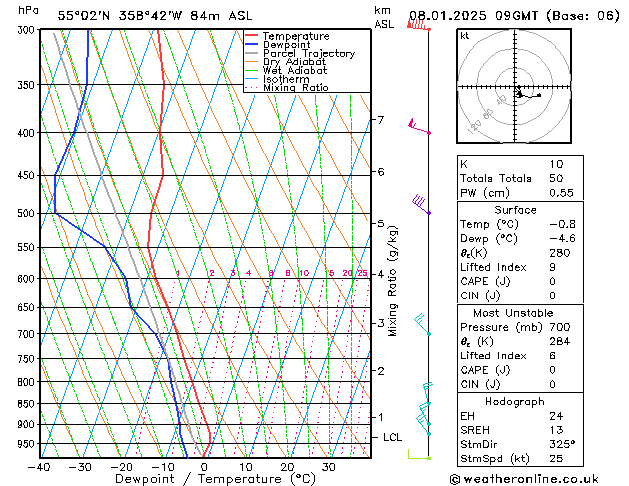
Task: Select the Parcel Trajectory legend label
Action: [308, 54]
